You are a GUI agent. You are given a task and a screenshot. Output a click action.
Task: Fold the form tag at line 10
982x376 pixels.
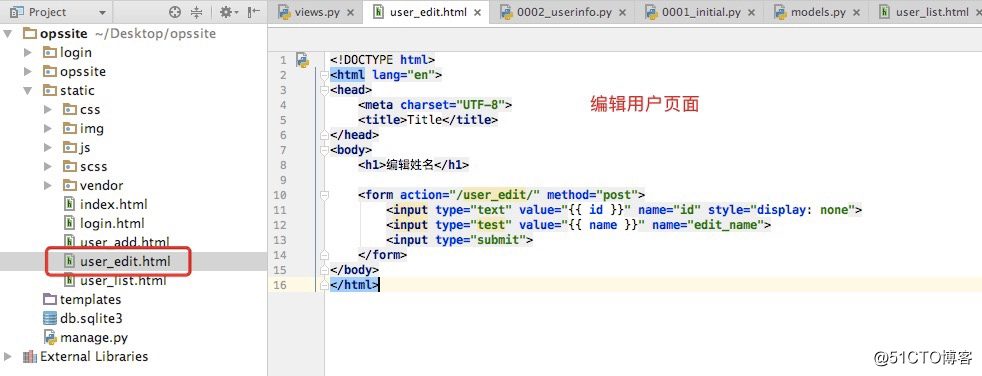[324, 195]
